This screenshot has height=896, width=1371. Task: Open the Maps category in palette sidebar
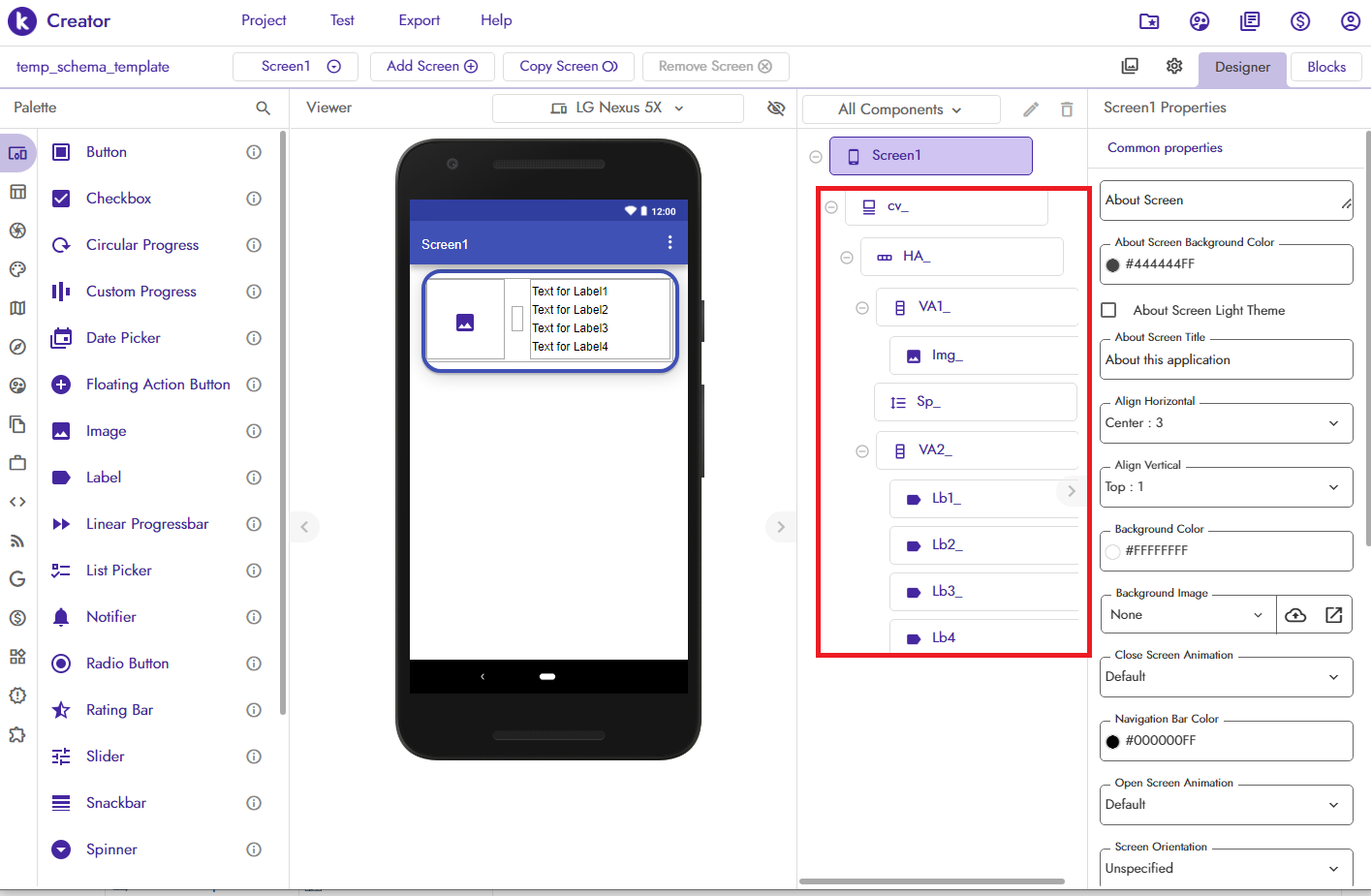click(17, 308)
